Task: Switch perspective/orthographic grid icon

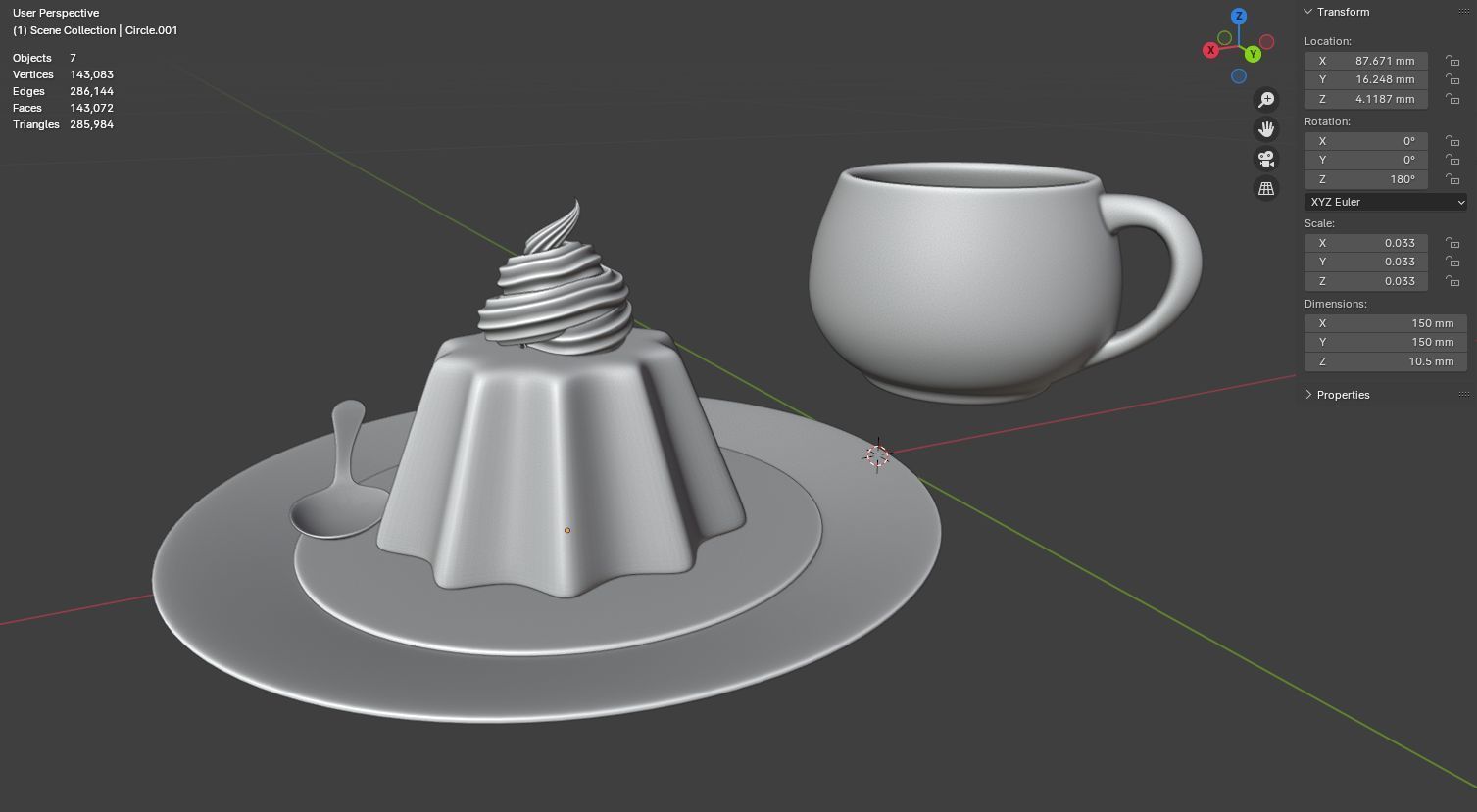Action: (x=1266, y=188)
